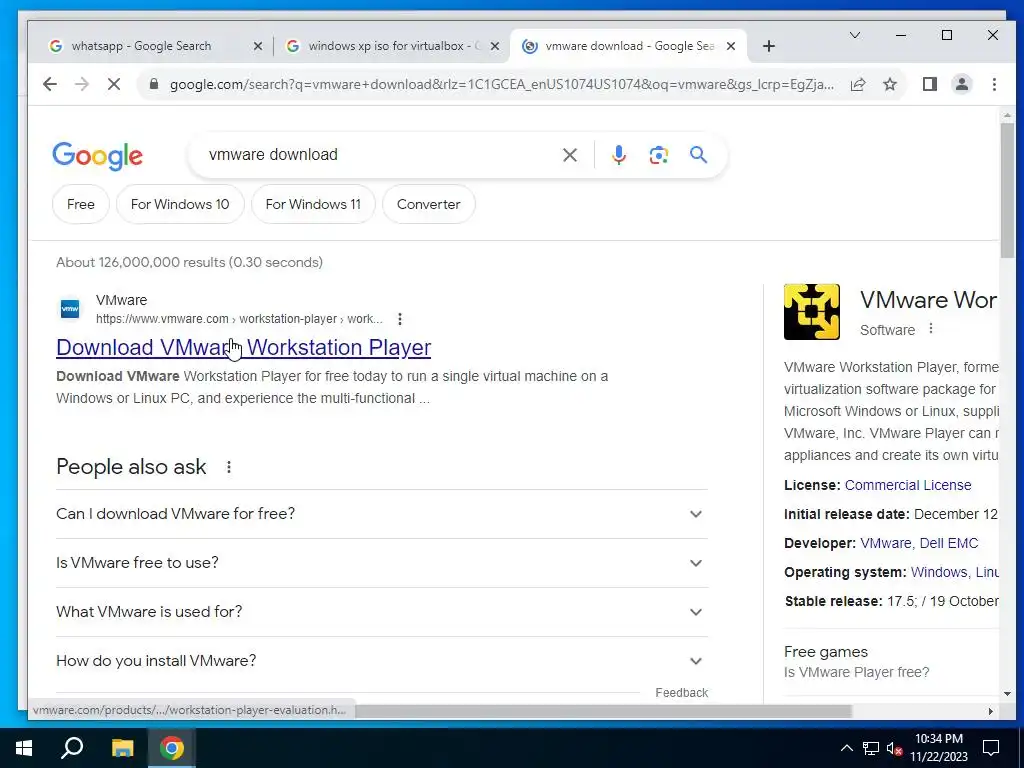The image size is (1024, 768).
Task: Open the tab search dropdown chevron
Action: tap(854, 35)
